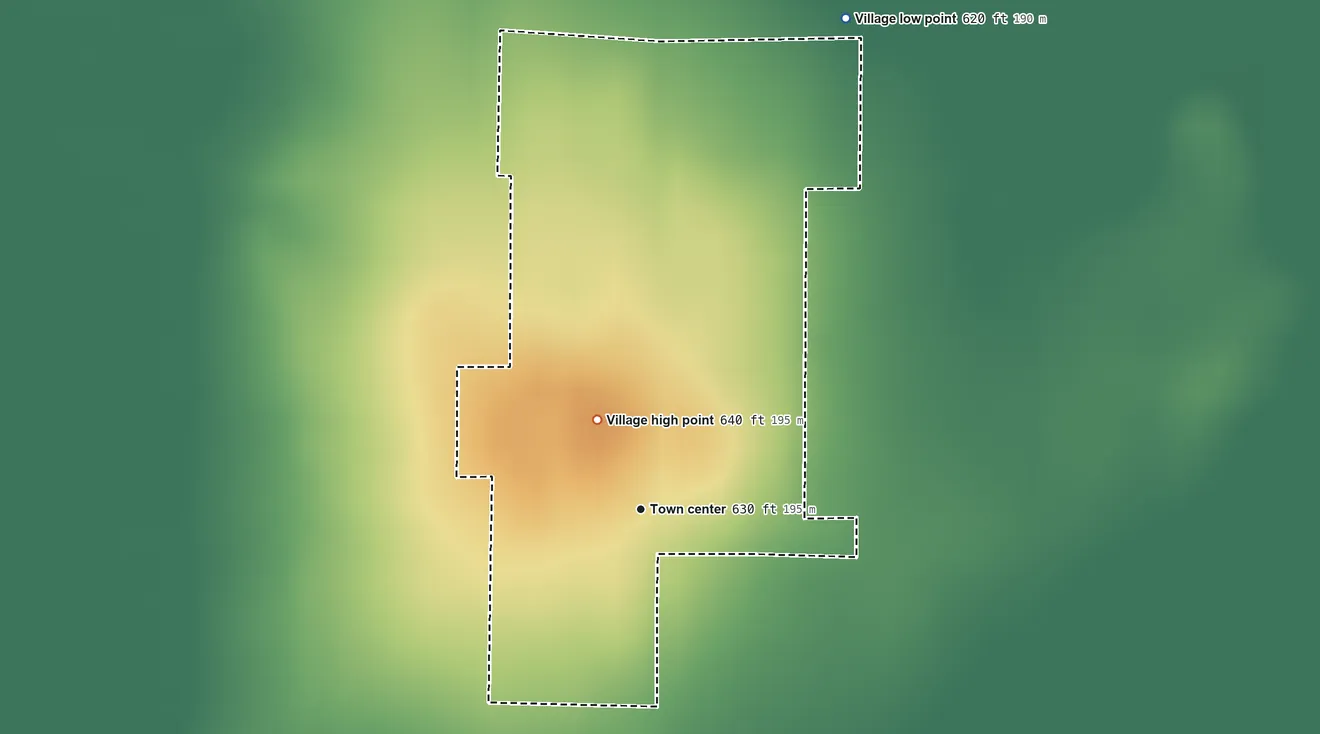Select the 'Village low point' label text

point(905,18)
